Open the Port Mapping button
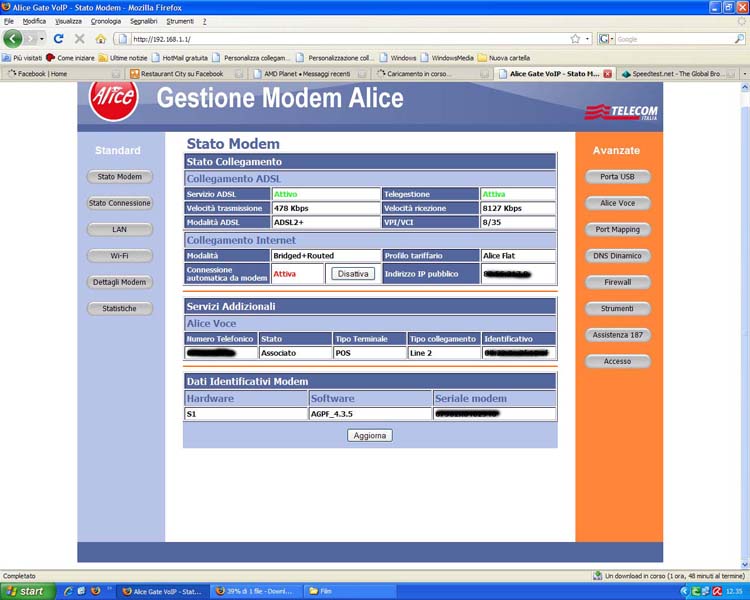The width and height of the screenshot is (750, 600). tap(618, 229)
